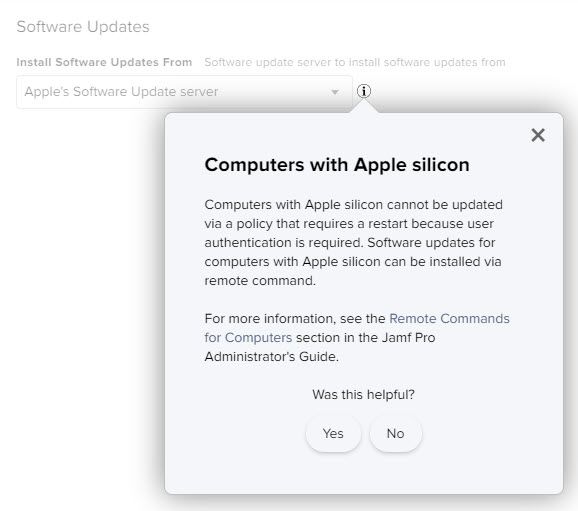Click the dropdown caret arrow in server field
Image resolution: width=578 pixels, height=511 pixels.
[x=335, y=92]
